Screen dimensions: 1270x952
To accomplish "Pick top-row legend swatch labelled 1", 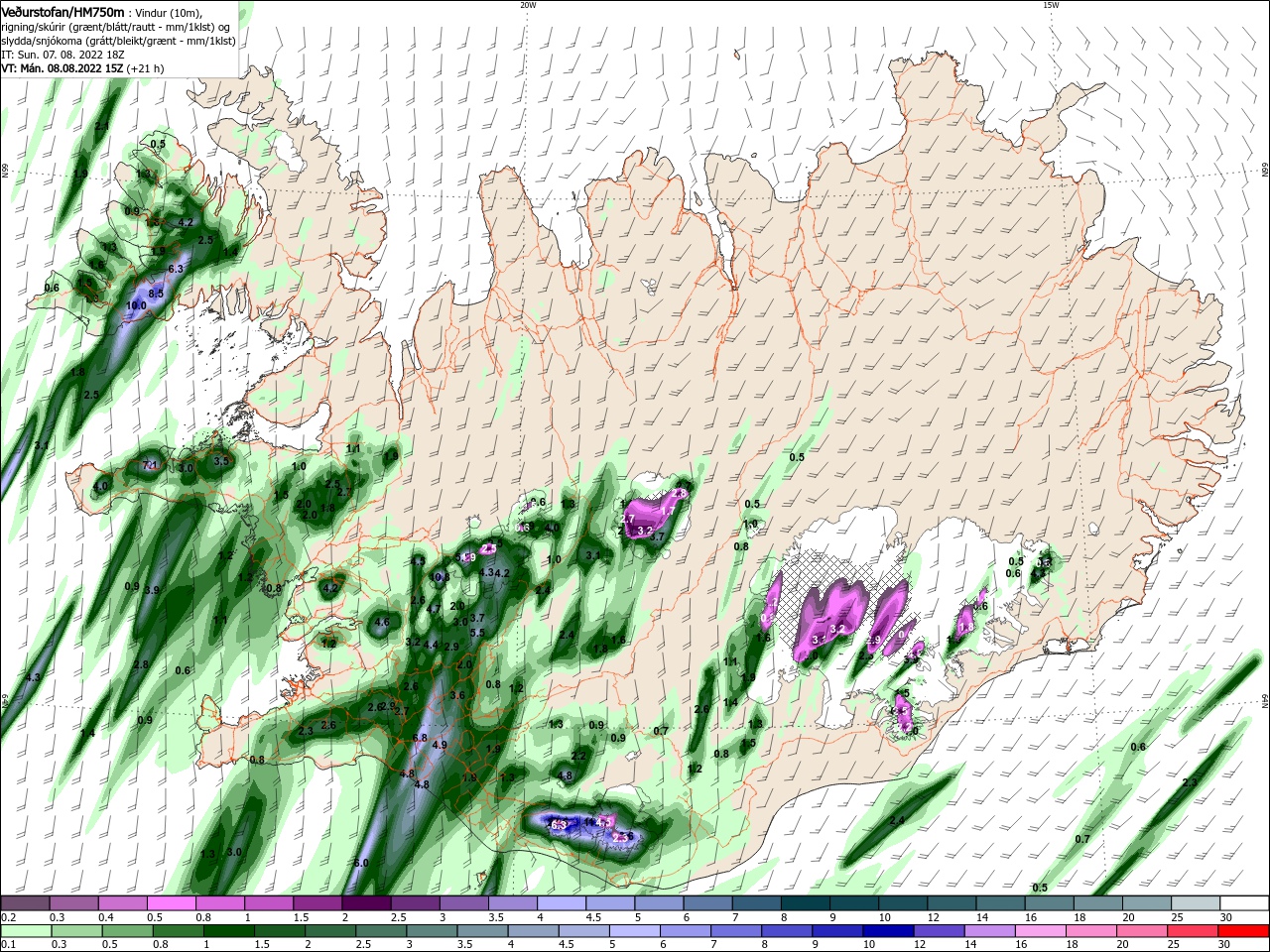I will point(268,903).
